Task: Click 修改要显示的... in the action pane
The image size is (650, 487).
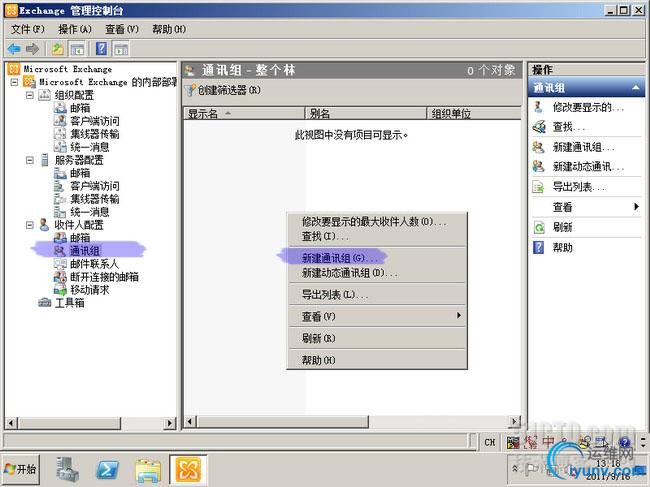Action: tap(586, 107)
